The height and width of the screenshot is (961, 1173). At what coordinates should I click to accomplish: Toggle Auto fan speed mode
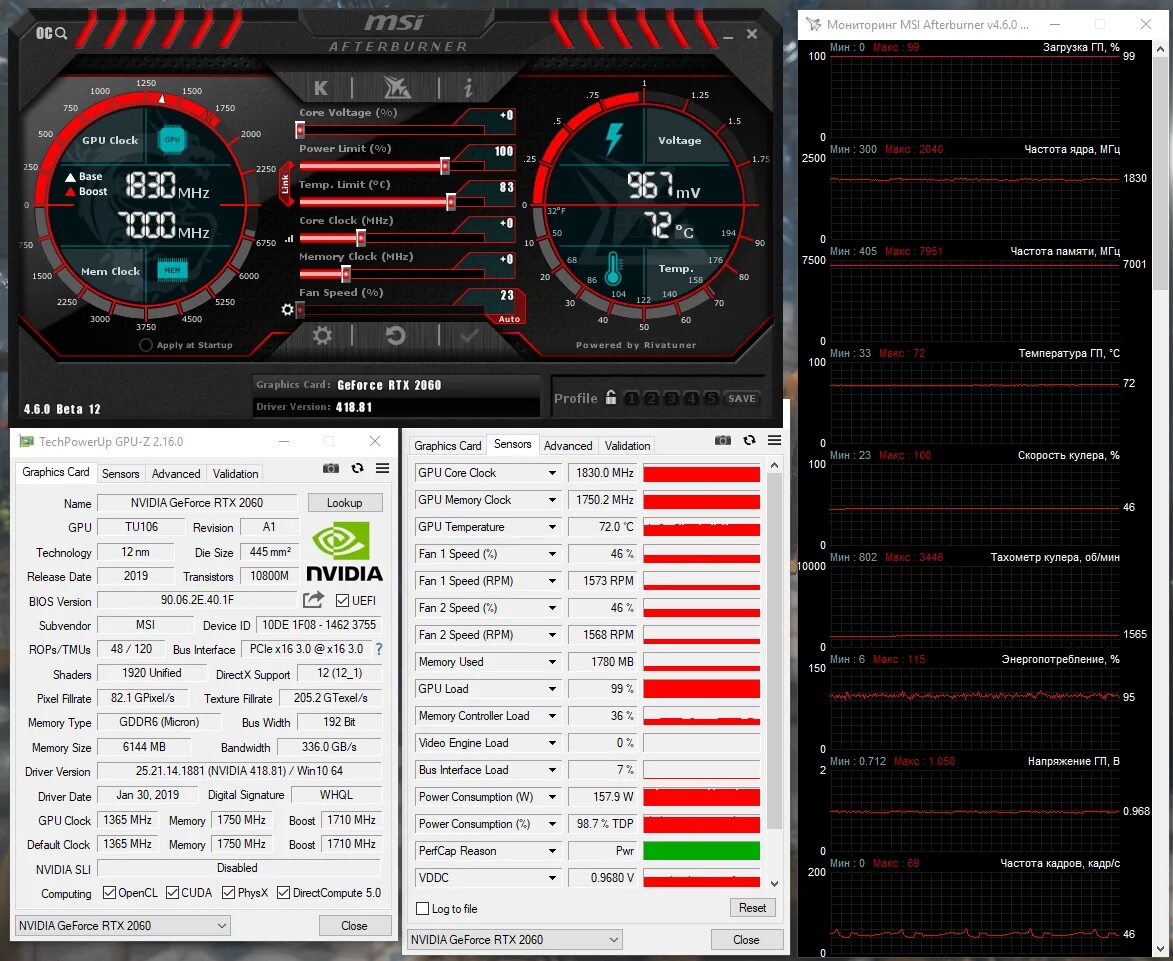click(509, 319)
